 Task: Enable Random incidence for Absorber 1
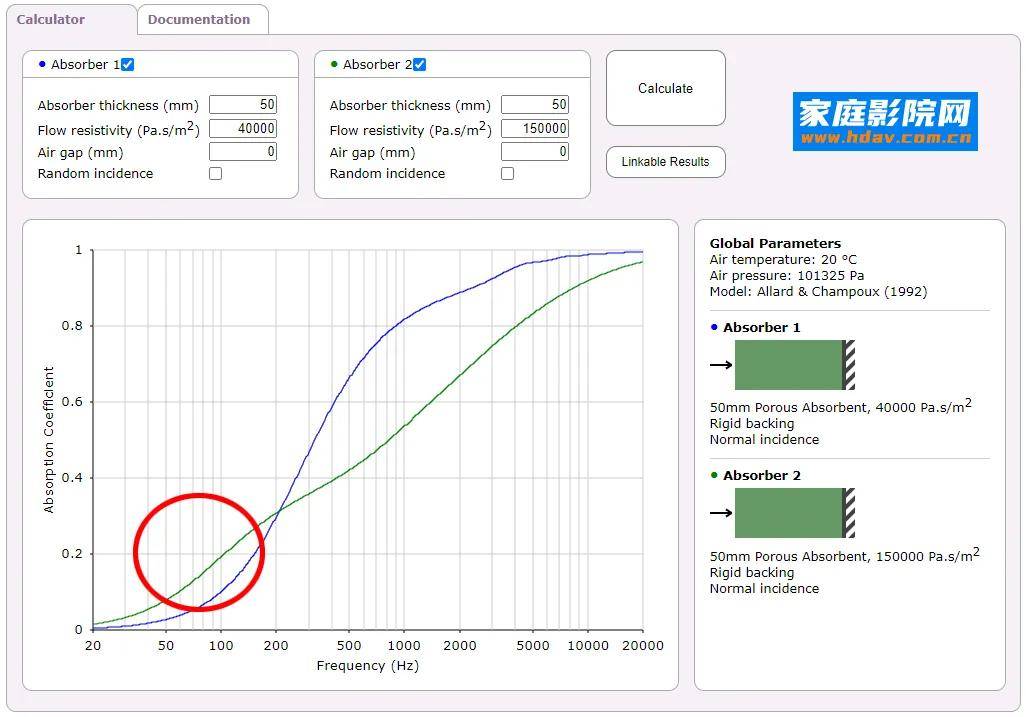coord(215,174)
